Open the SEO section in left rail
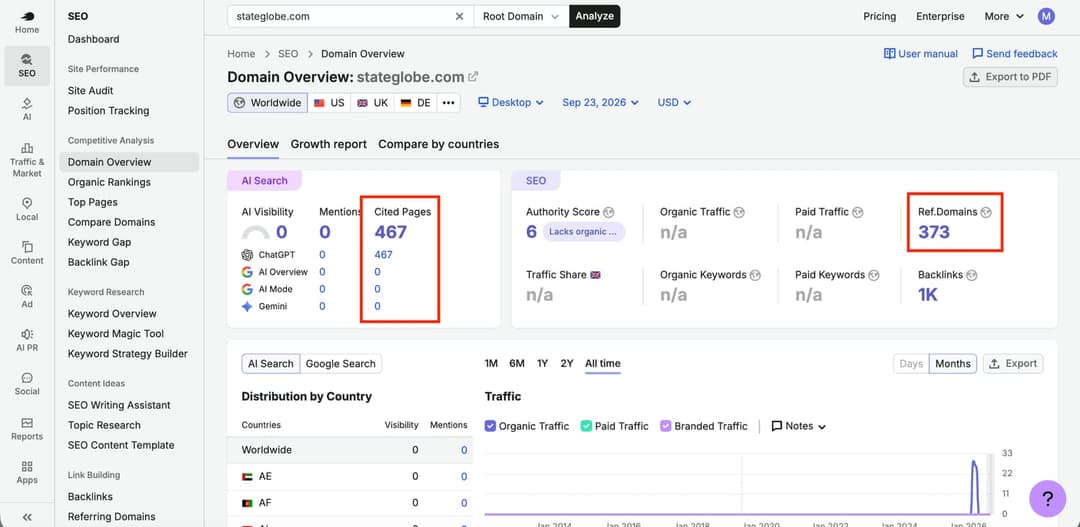1080x527 pixels. click(27, 66)
